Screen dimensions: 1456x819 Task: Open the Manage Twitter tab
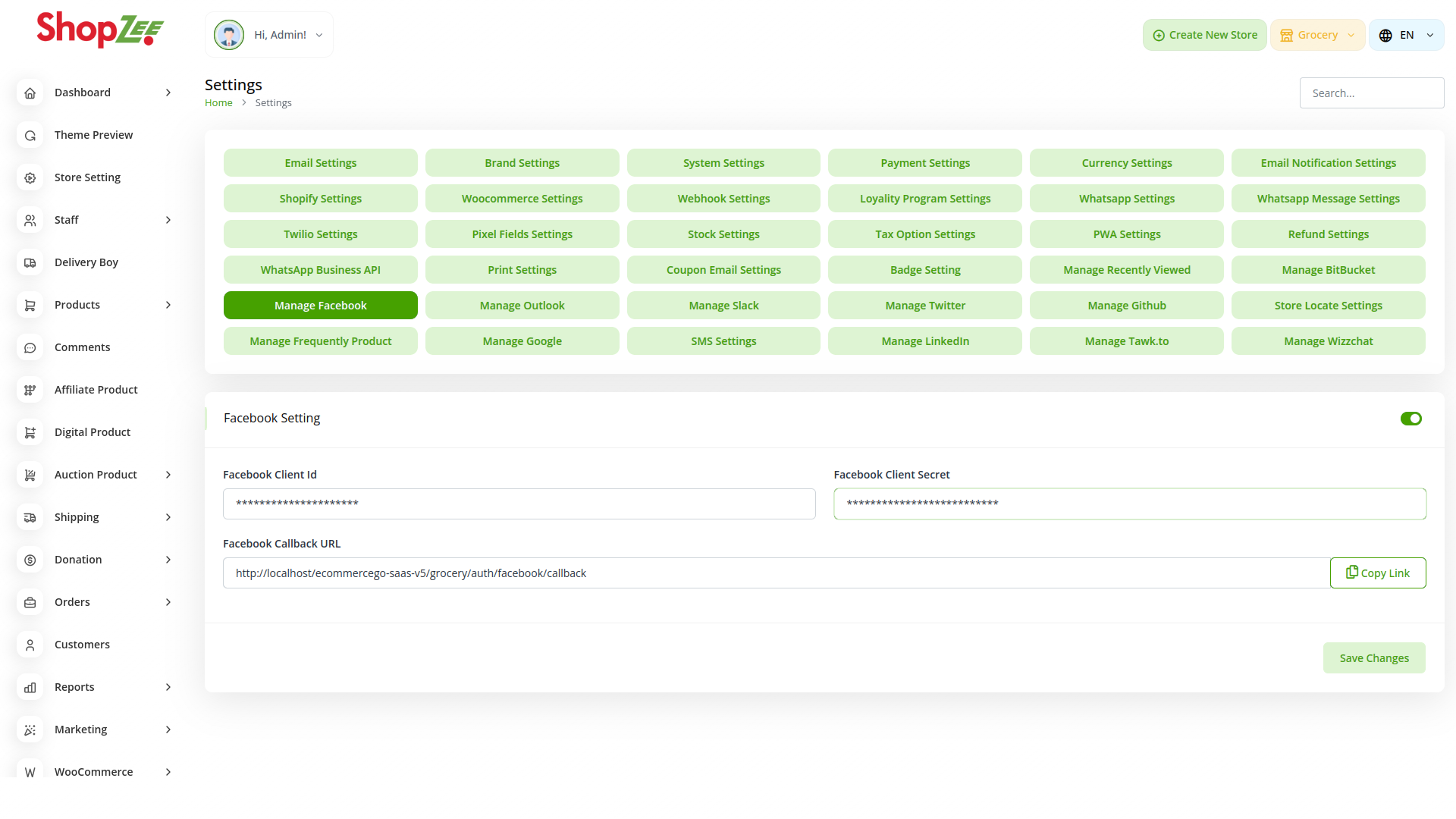(x=924, y=306)
